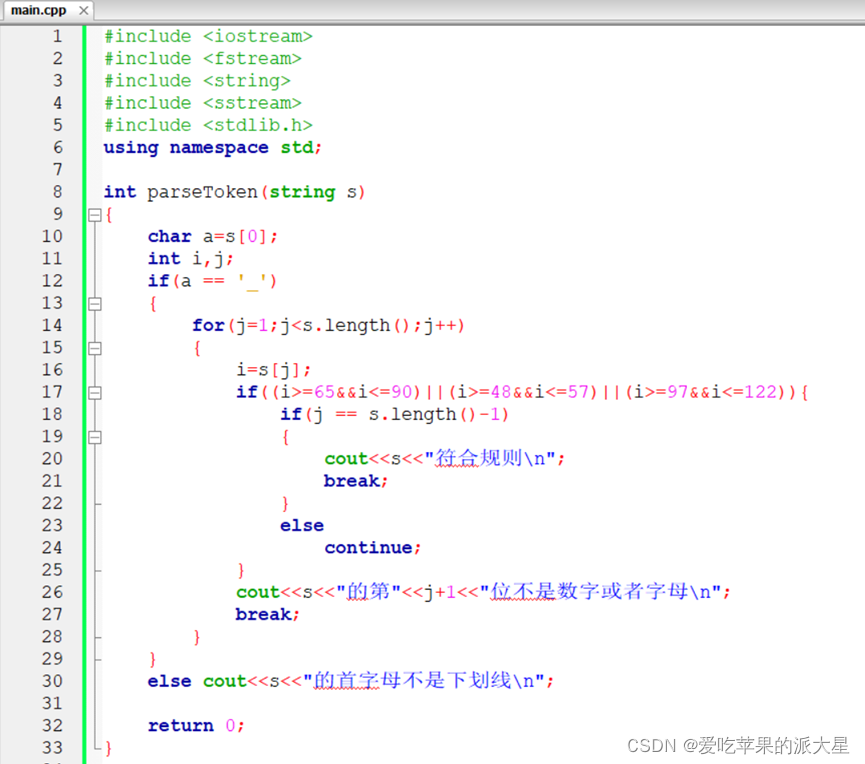Switch to the main.cpp tab

pos(40,9)
